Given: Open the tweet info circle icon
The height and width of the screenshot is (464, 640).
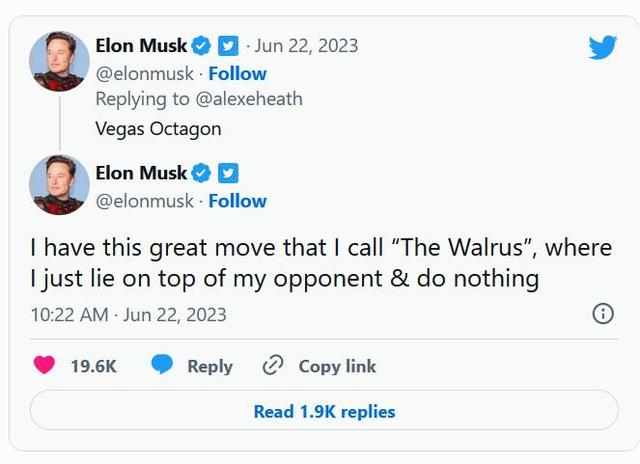Looking at the screenshot, I should click(603, 314).
